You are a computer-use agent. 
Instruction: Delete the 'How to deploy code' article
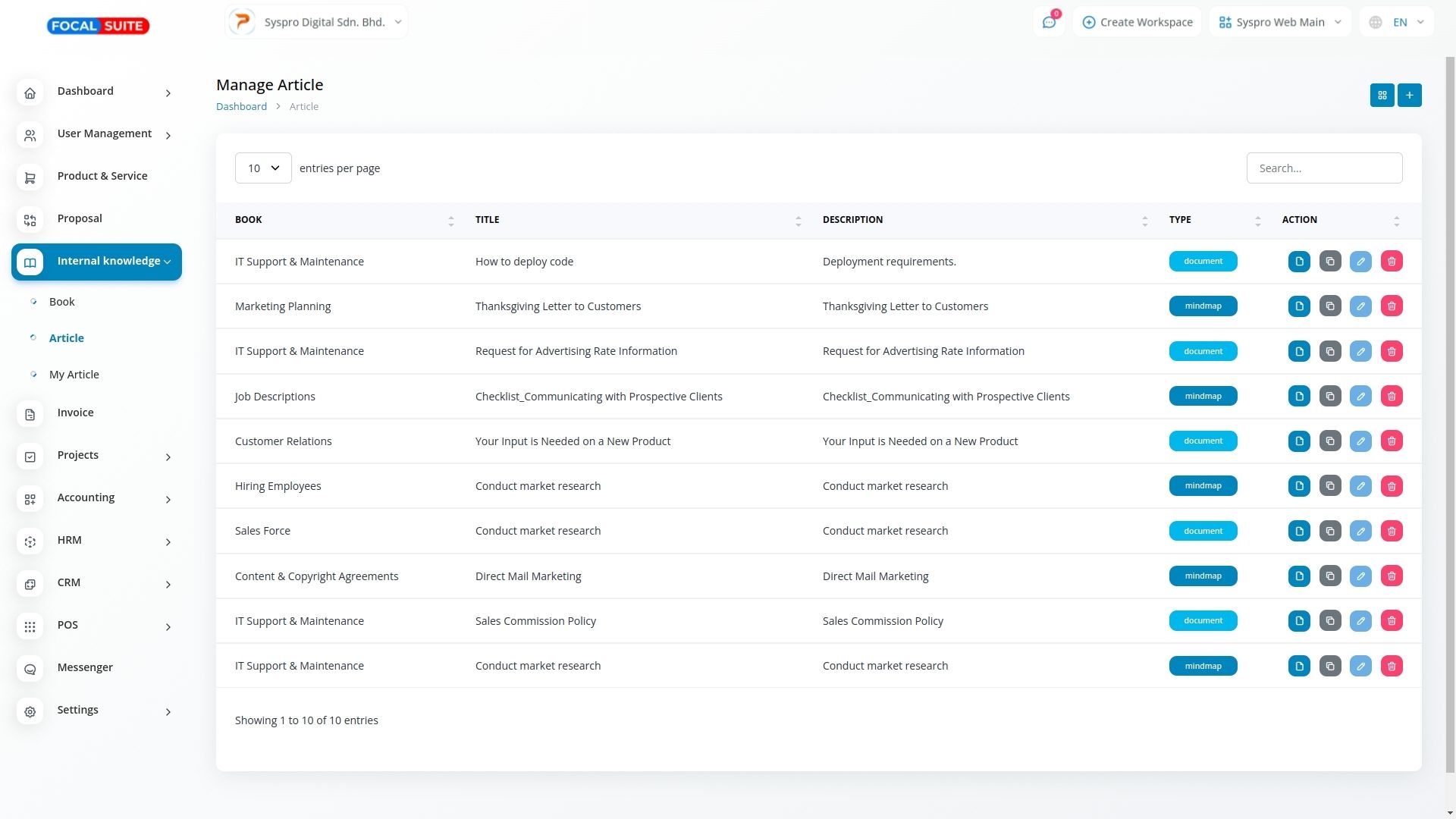coord(1392,262)
